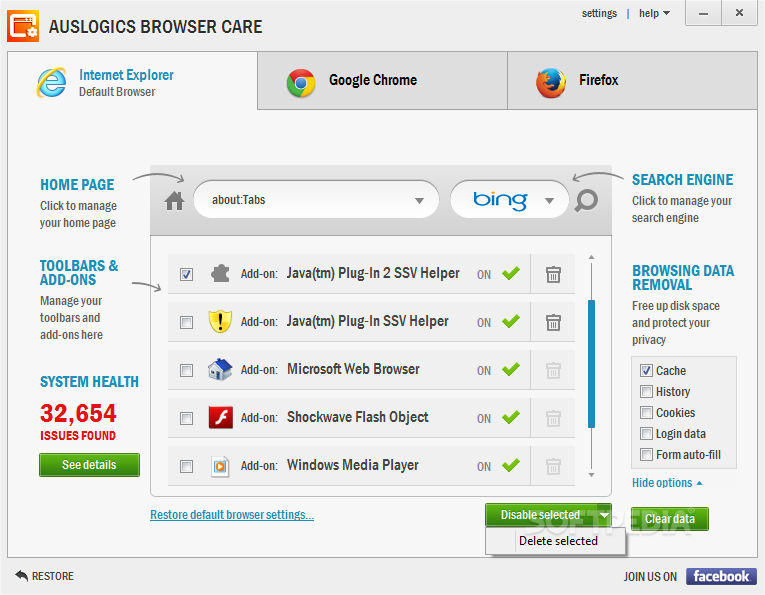Toggle ON checkmark for Shockwave Flash Object

(x=511, y=417)
